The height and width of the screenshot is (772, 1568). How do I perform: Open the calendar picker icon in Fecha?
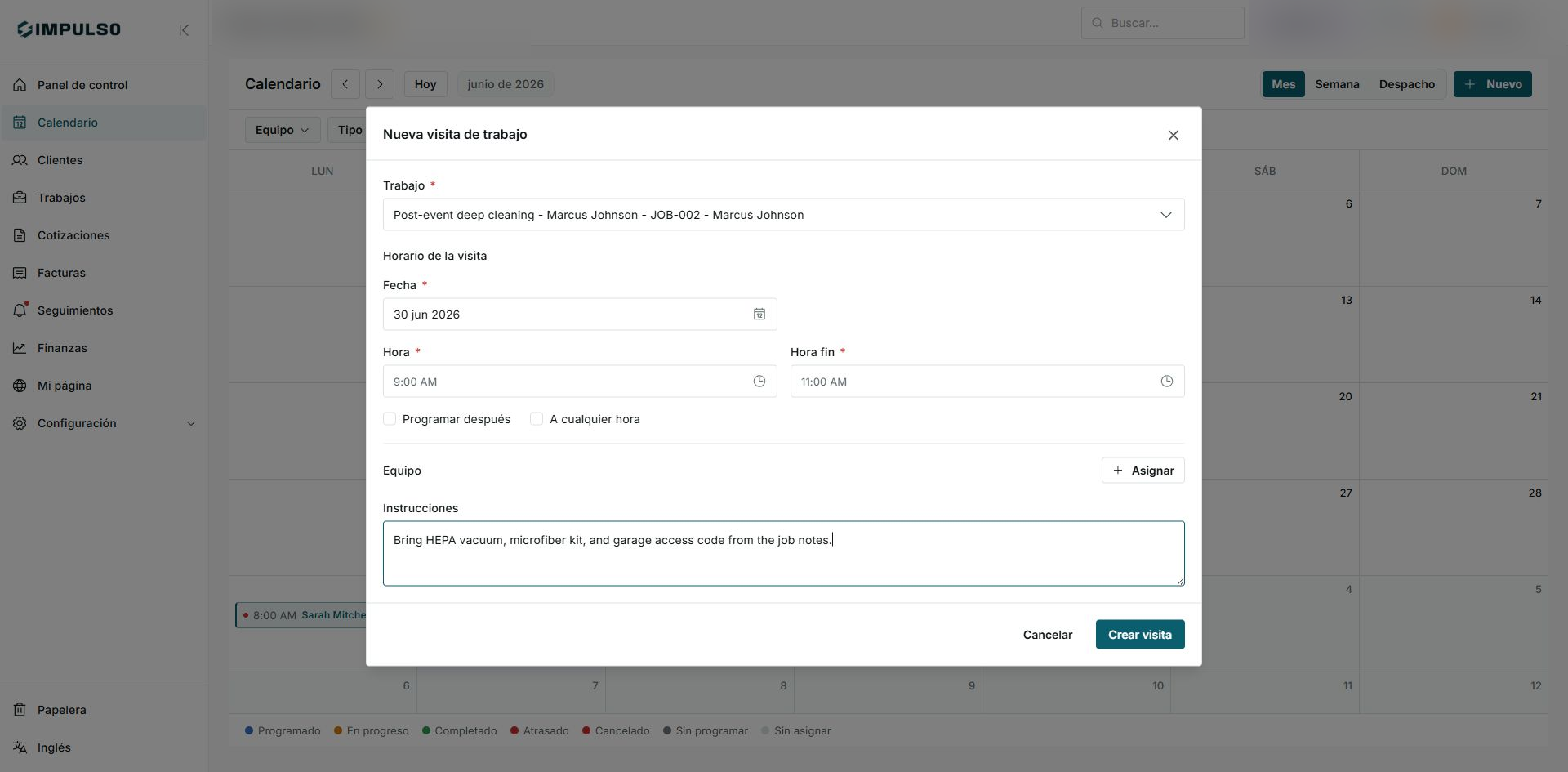(759, 315)
